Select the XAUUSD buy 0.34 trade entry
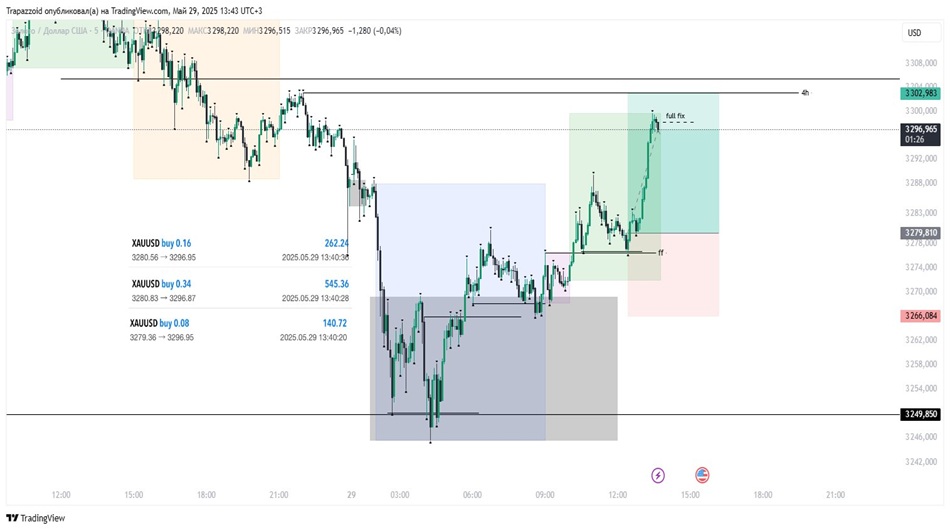The image size is (950, 531). [x=240, y=290]
